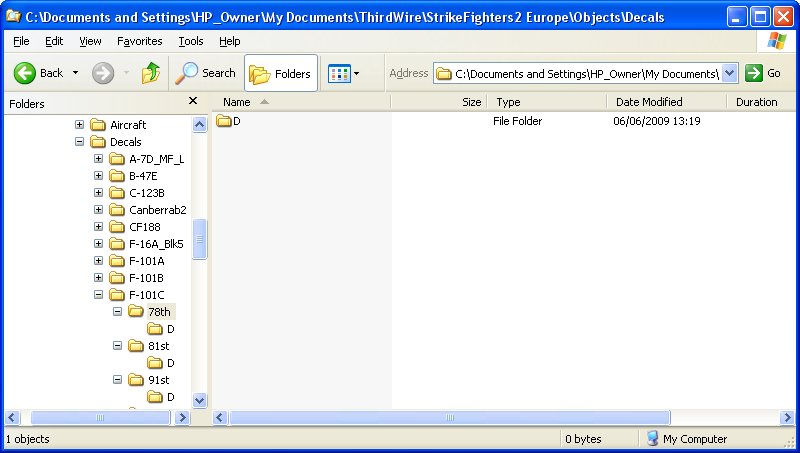Open the Edit menu
800x453 pixels.
[54, 41]
